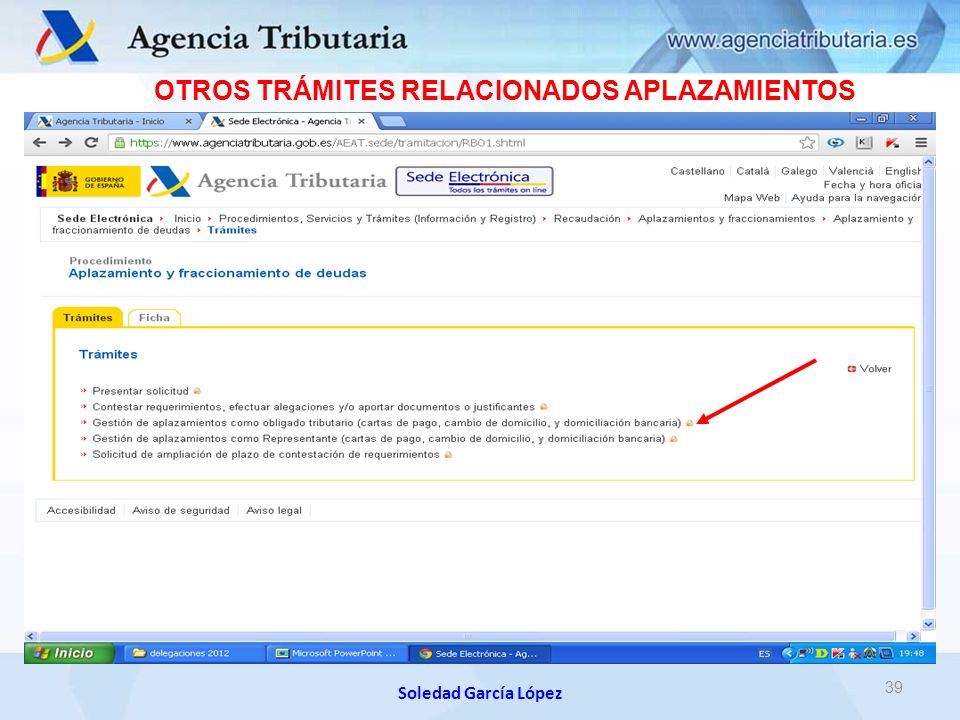The height and width of the screenshot is (720, 960).
Task: Open the Windows Inicio start button
Action: click(x=69, y=653)
